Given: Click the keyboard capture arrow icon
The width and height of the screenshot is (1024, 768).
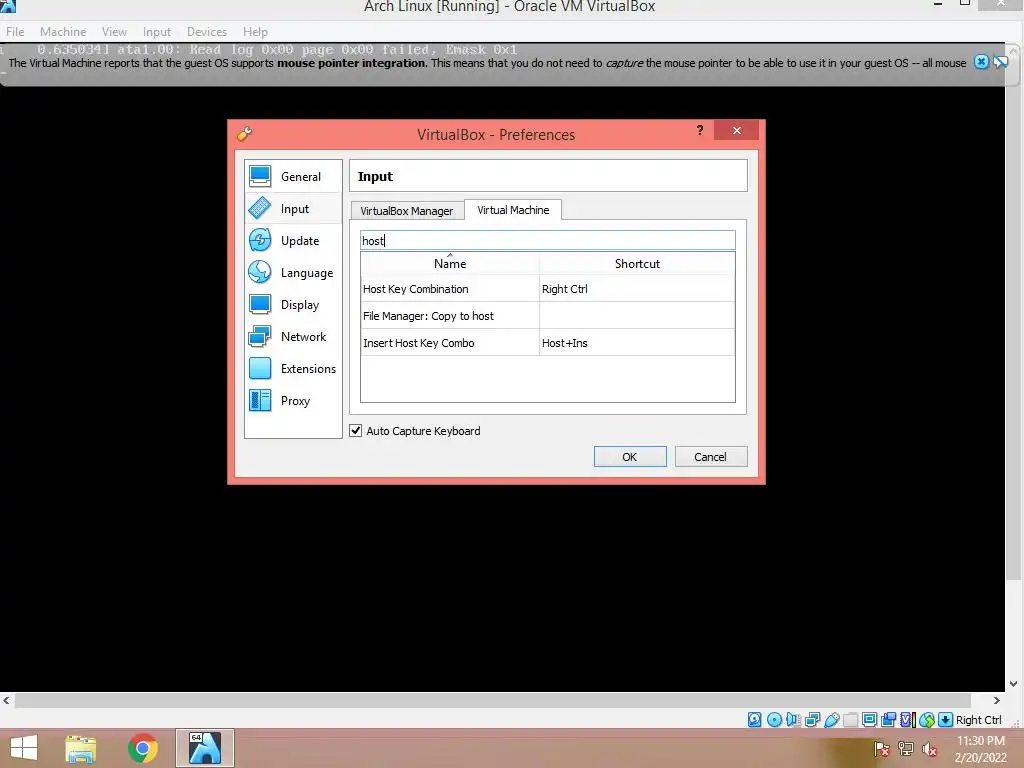Looking at the screenshot, I should 945,720.
